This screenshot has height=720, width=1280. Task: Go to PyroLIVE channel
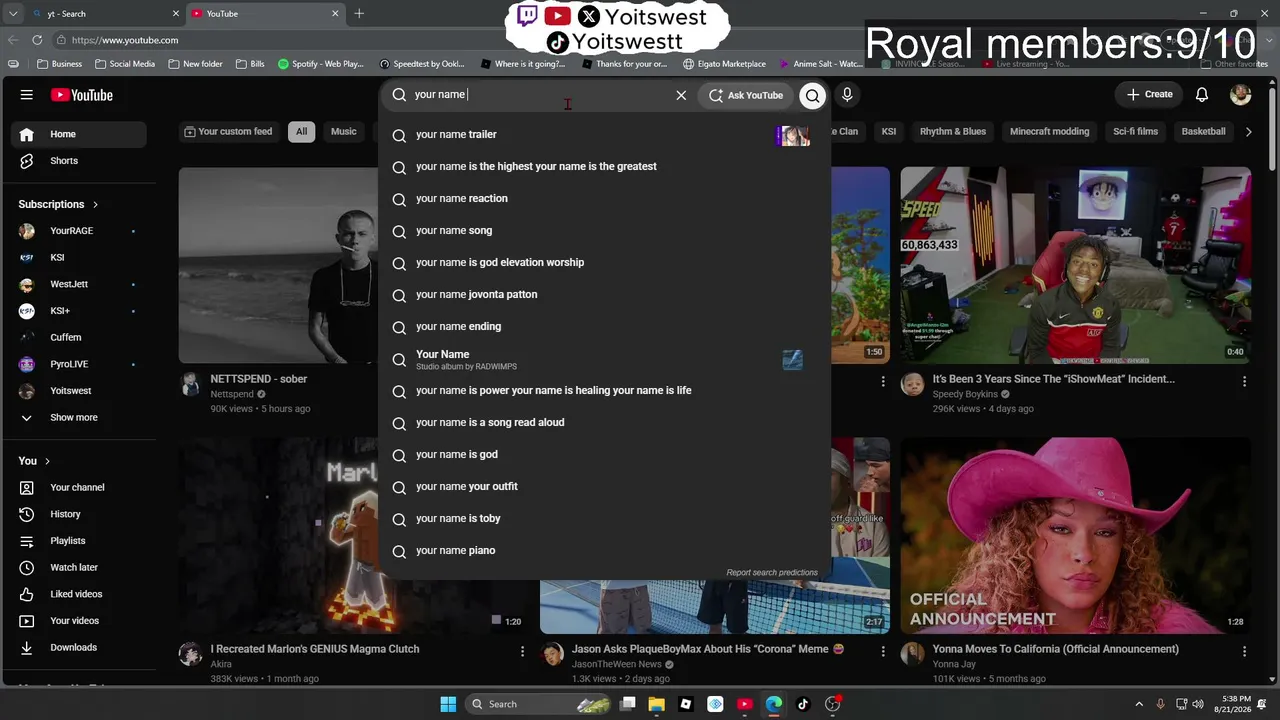[x=79, y=364]
